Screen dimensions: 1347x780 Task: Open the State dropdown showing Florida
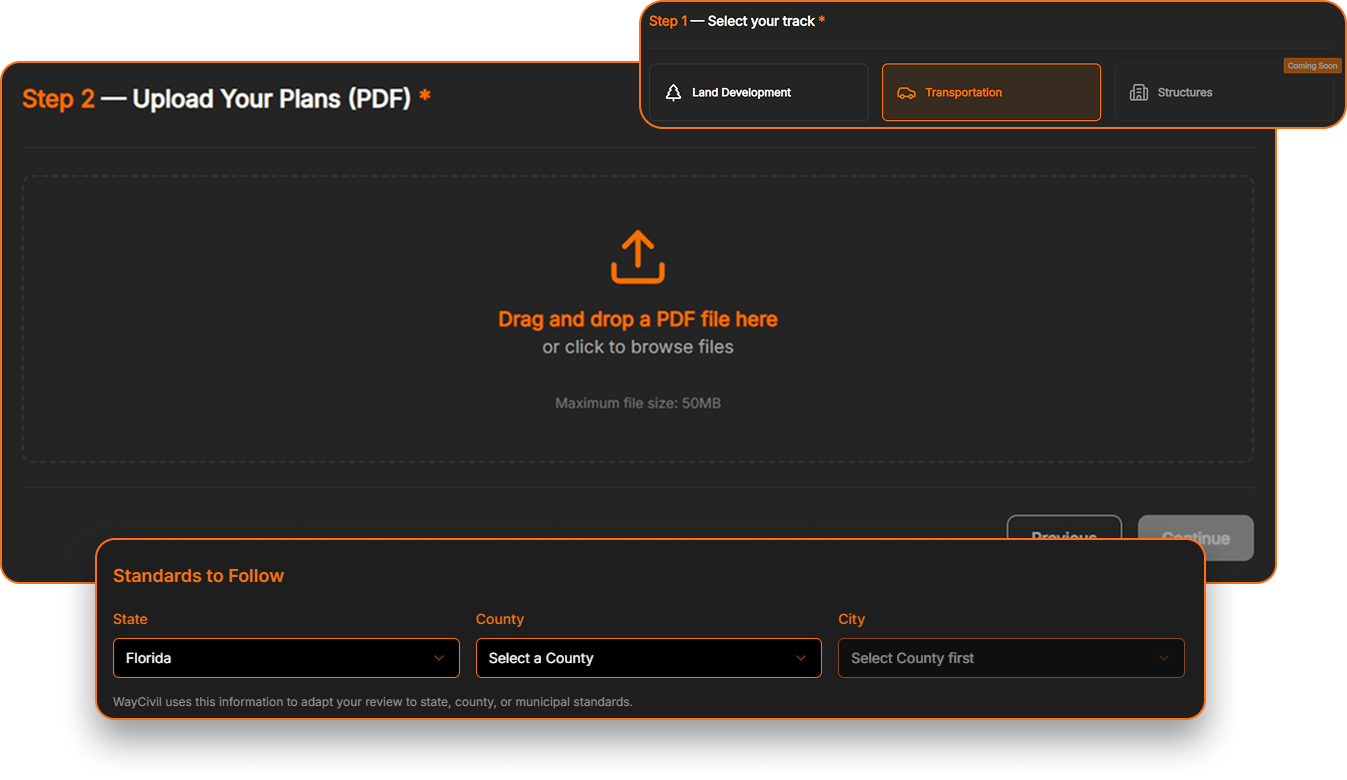[x=286, y=658]
